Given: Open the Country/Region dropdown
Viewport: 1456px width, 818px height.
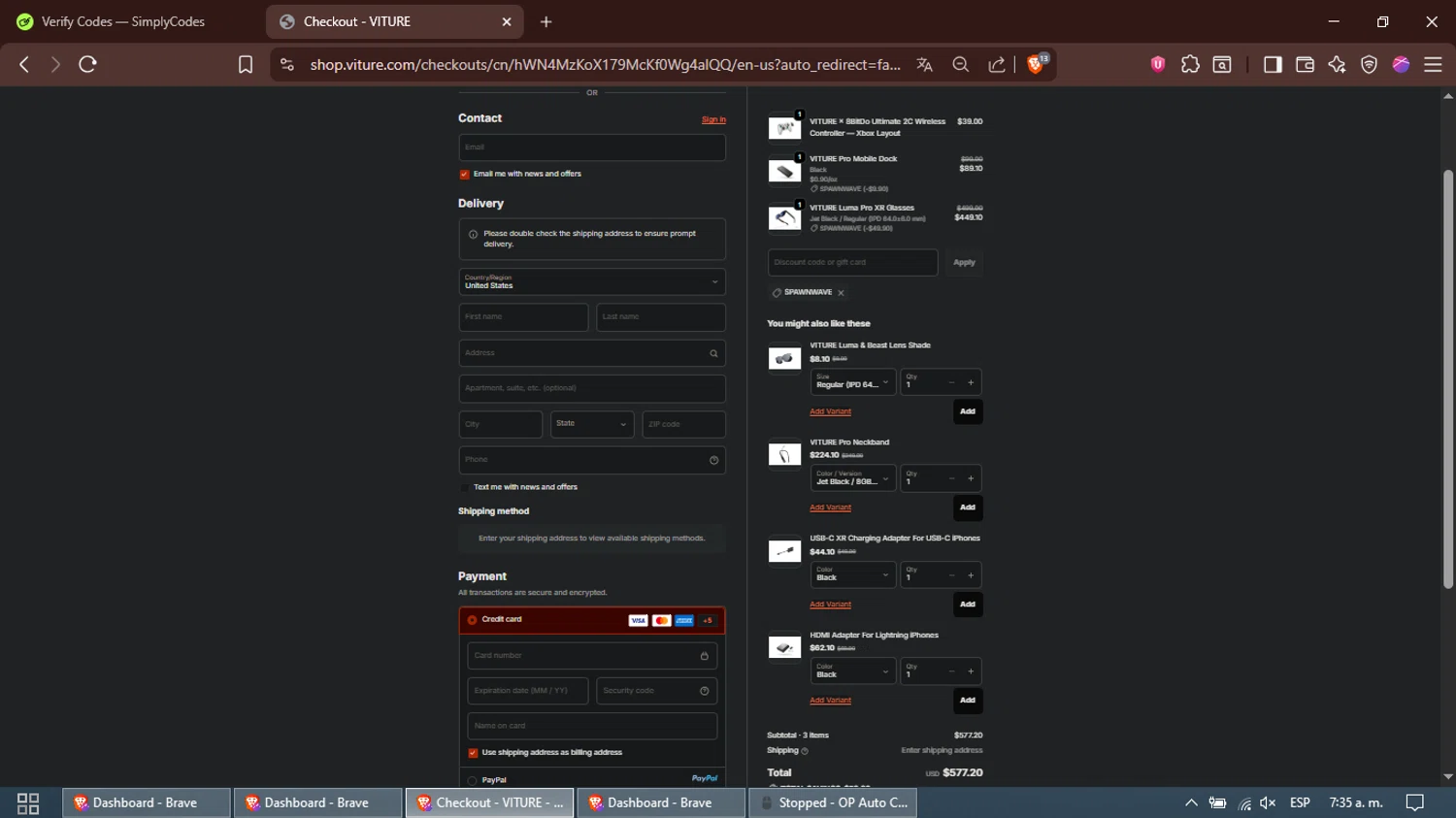Looking at the screenshot, I should 592,282.
